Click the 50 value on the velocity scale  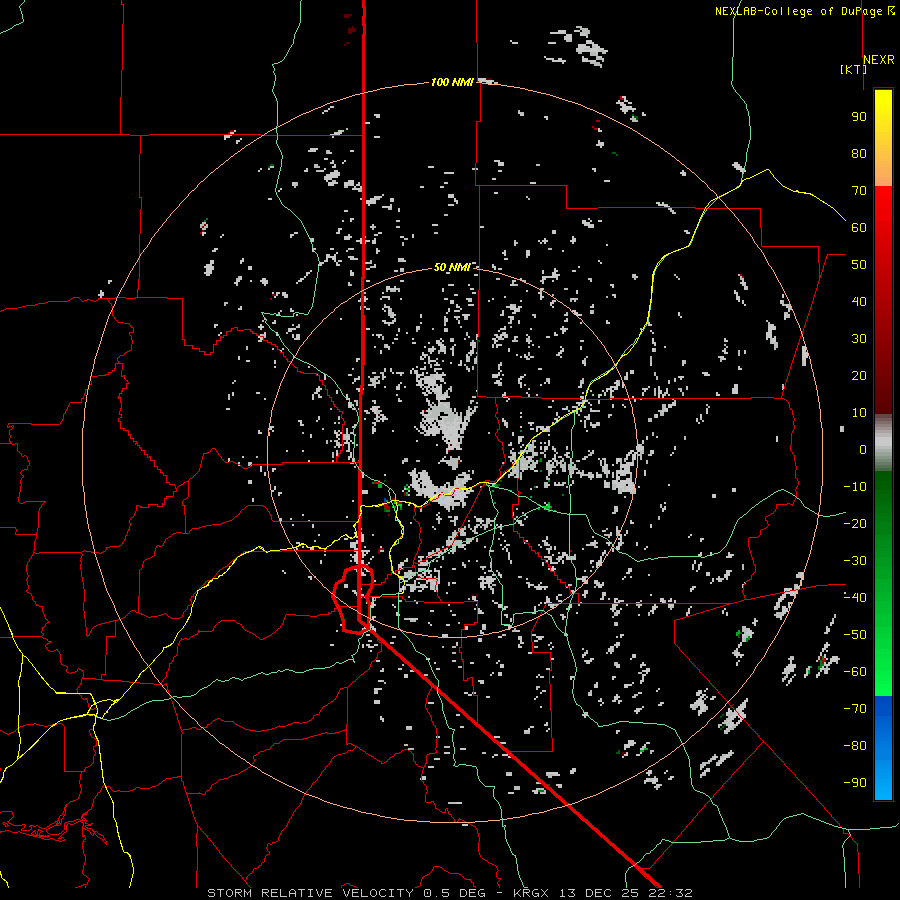pyautogui.click(x=859, y=265)
